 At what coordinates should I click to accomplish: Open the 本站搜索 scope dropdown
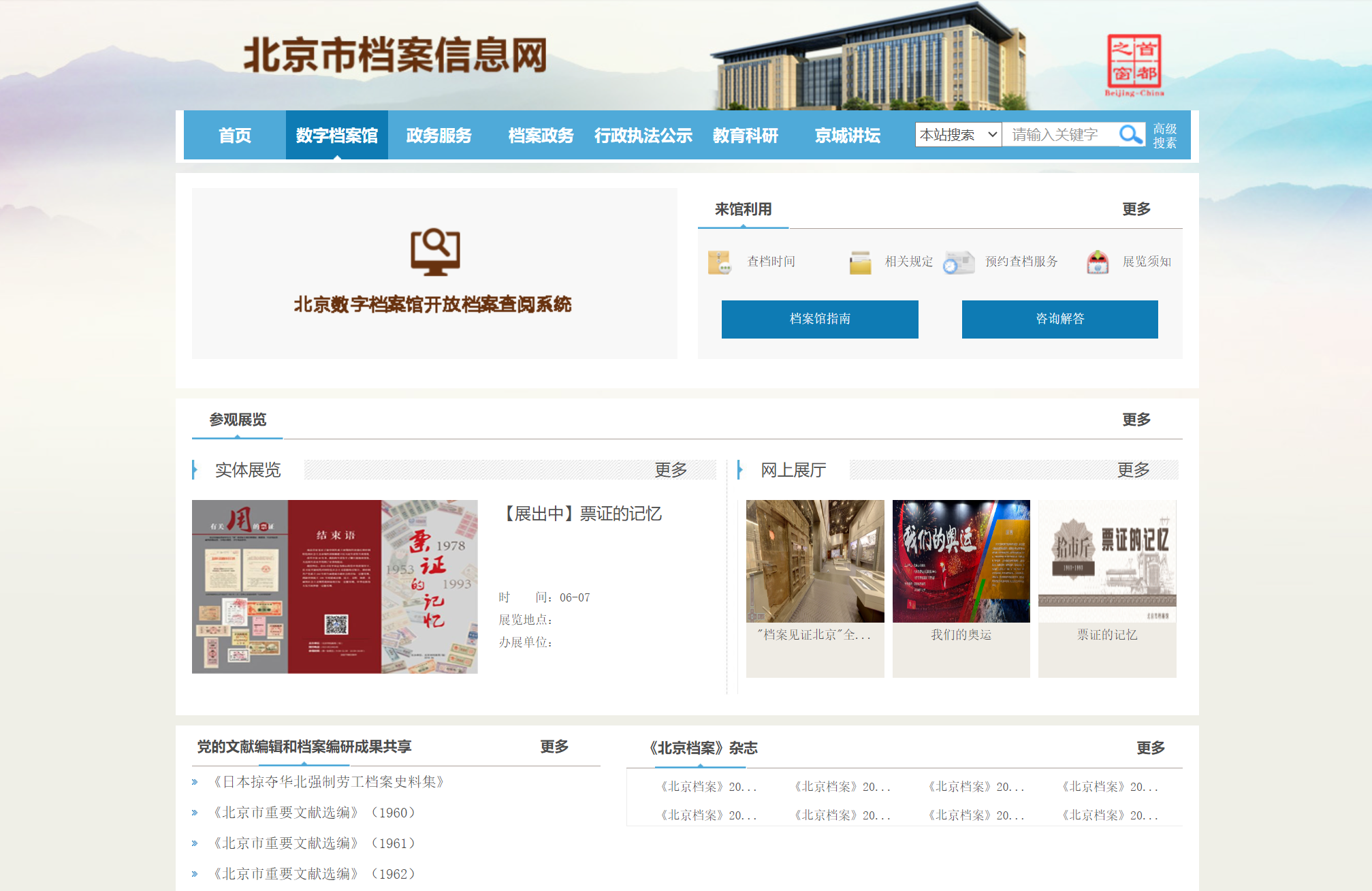click(x=958, y=135)
